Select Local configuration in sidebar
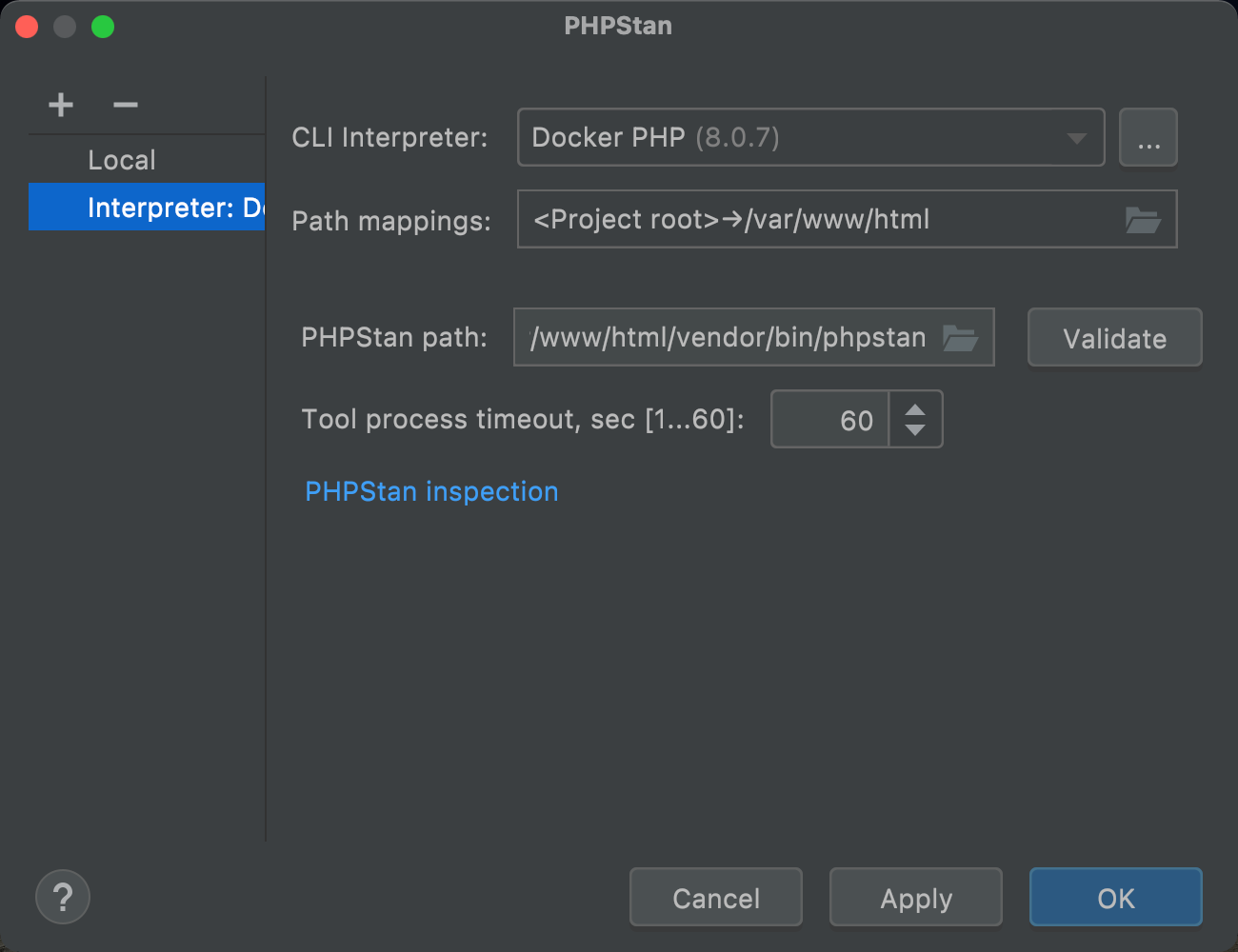1238x952 pixels. point(122,160)
